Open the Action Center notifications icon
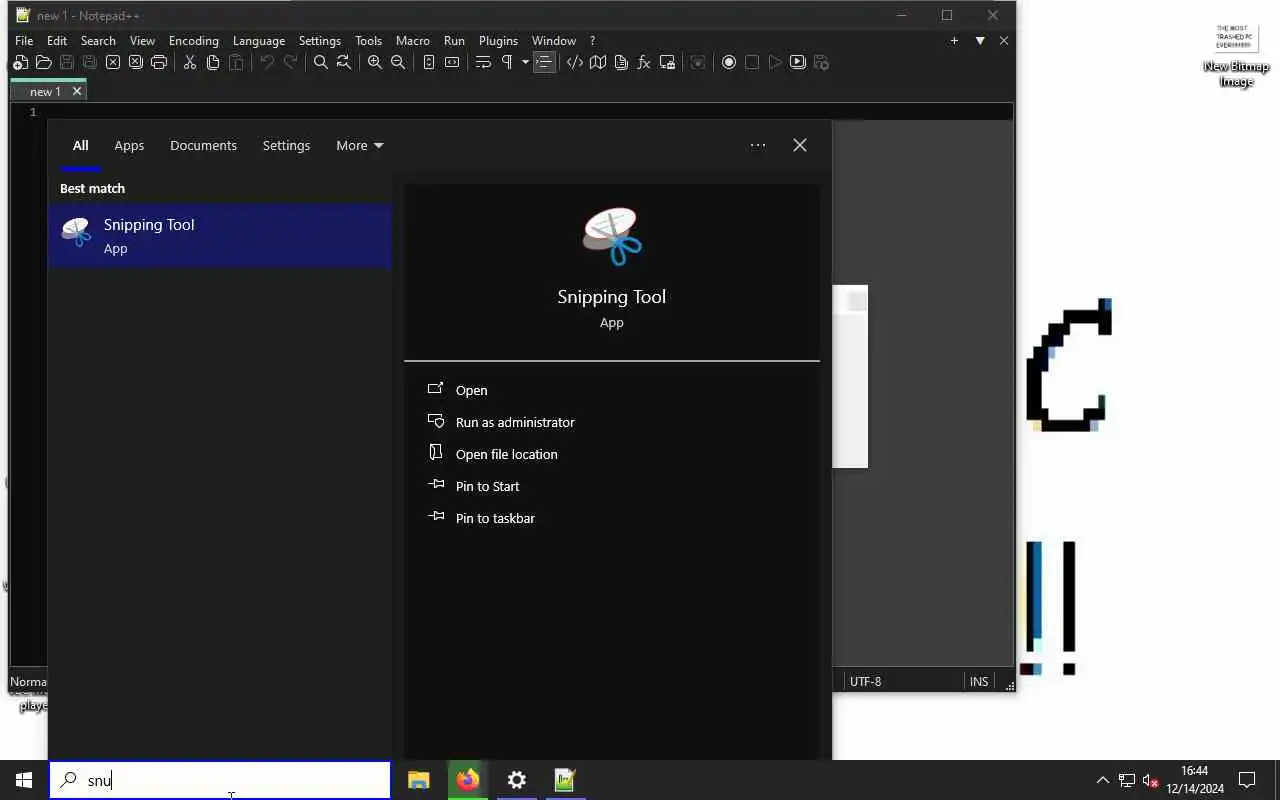Image resolution: width=1280 pixels, height=800 pixels. pyautogui.click(x=1247, y=780)
